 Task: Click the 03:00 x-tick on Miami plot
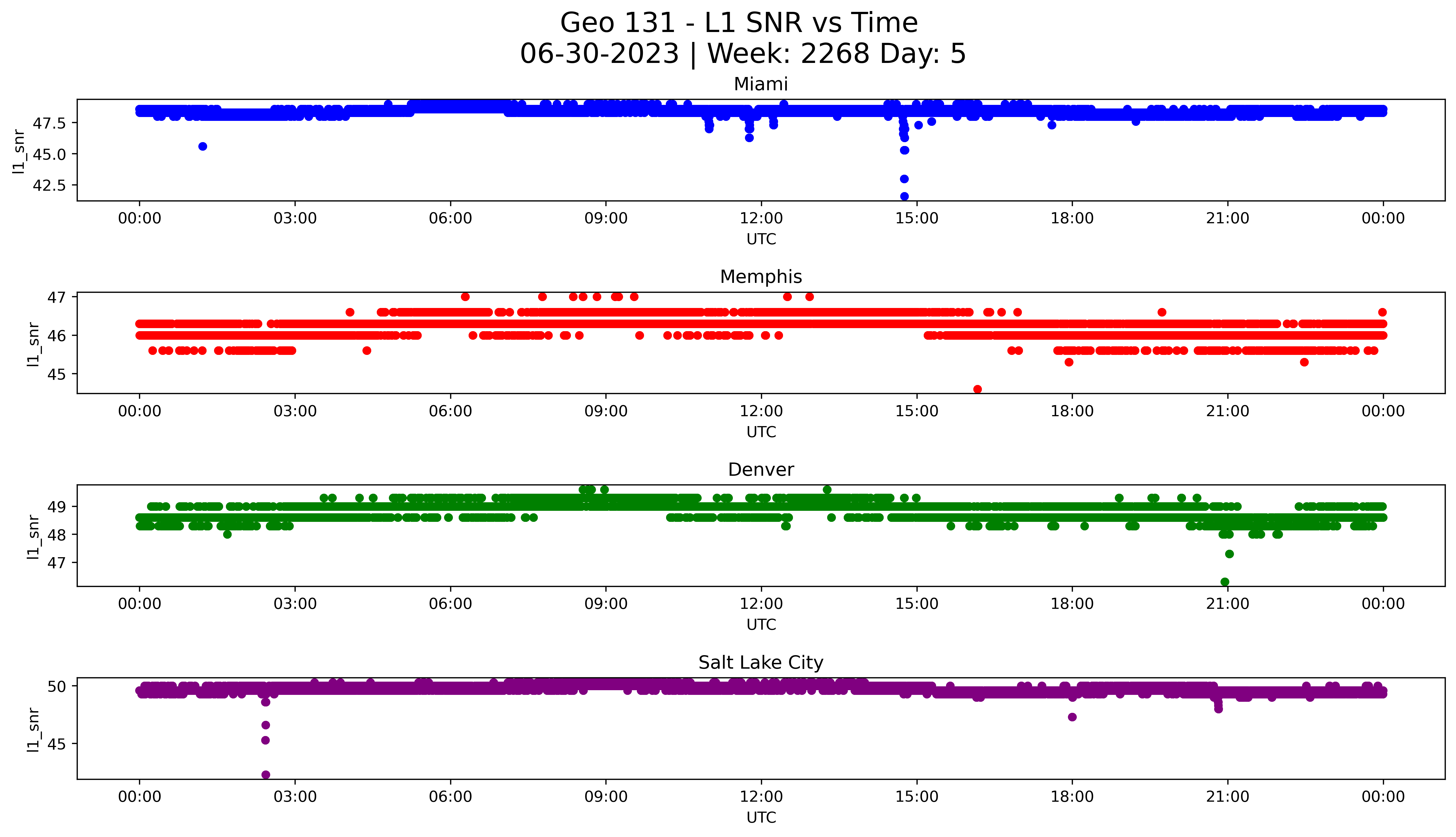(x=295, y=219)
